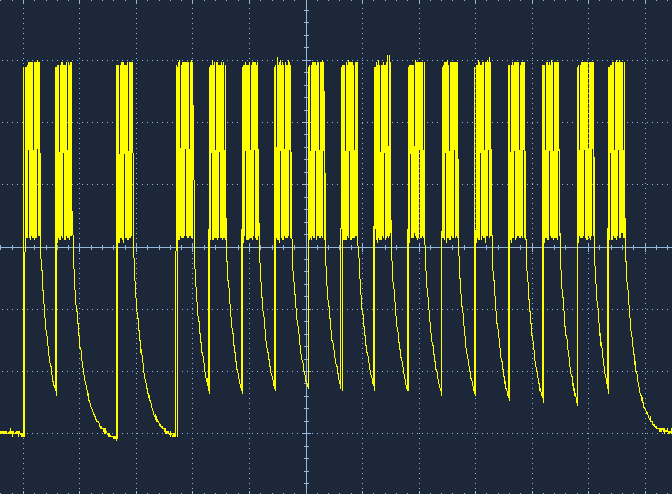Viewport: 672px width, 494px height.
Task: Click the right end of the horizontal center axis
Action: point(667,247)
